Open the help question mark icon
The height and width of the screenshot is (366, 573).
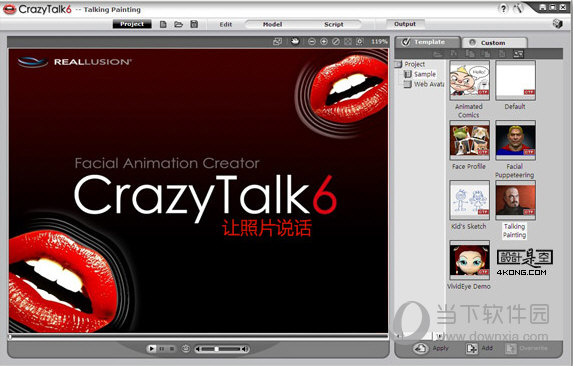coord(503,8)
